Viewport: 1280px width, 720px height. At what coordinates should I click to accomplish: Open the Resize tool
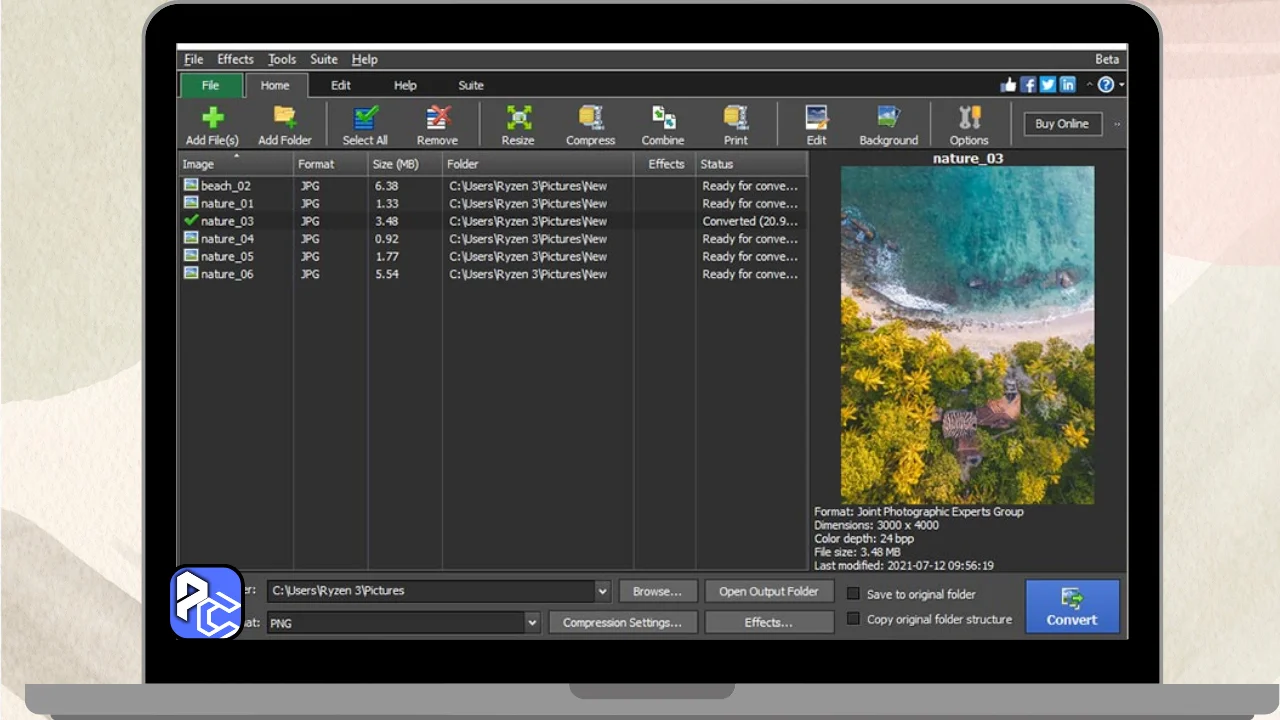[x=518, y=125]
